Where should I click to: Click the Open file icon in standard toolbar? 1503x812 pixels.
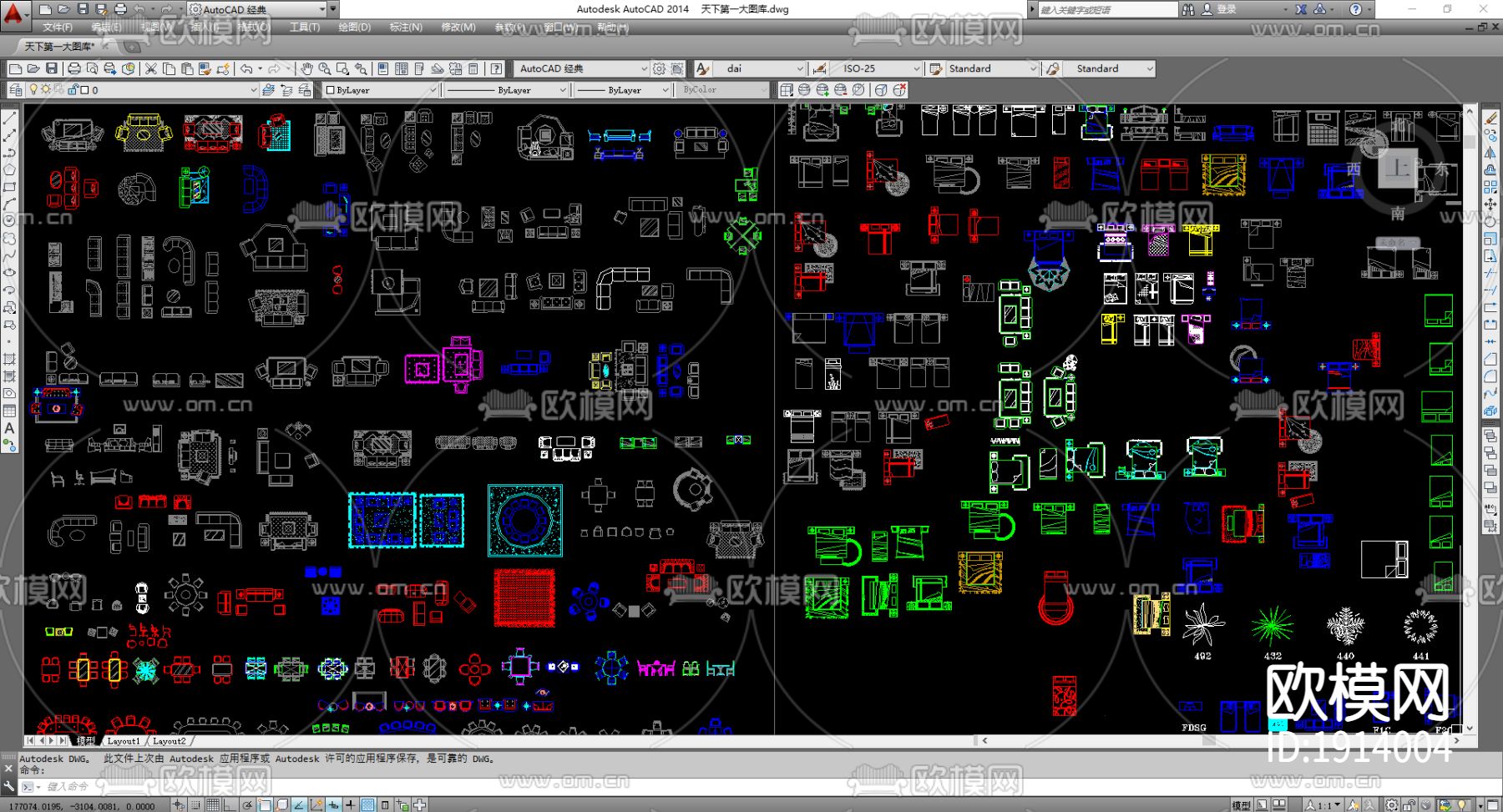tap(33, 68)
